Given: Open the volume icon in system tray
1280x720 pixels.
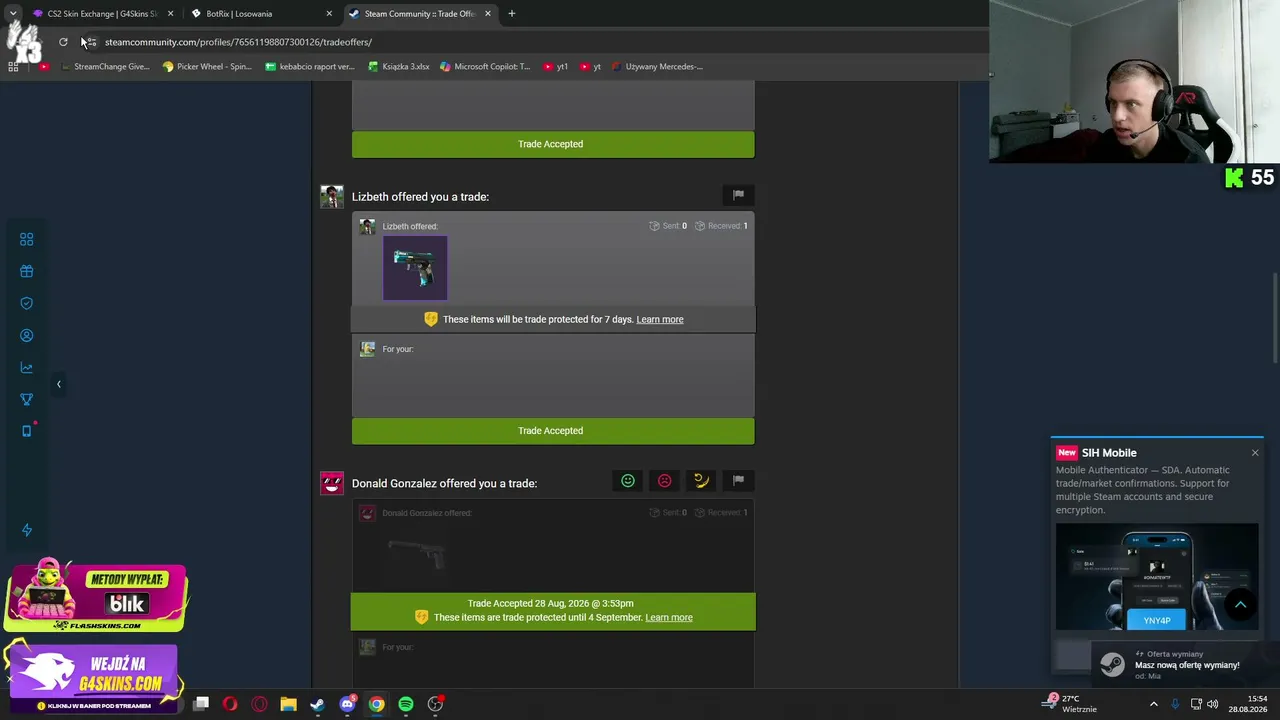Looking at the screenshot, I should 1213,704.
